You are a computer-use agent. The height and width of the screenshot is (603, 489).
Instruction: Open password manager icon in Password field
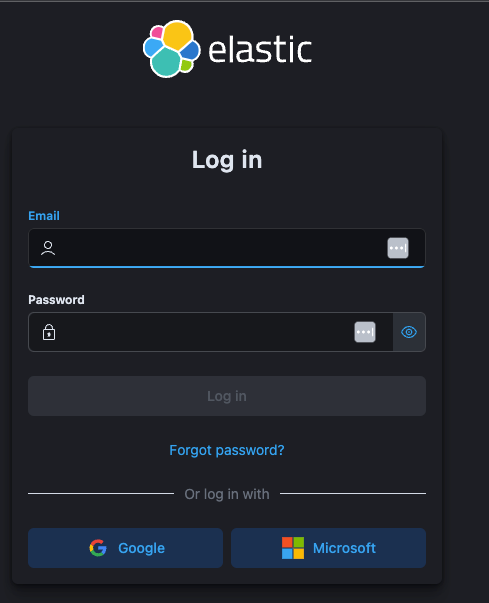(365, 332)
